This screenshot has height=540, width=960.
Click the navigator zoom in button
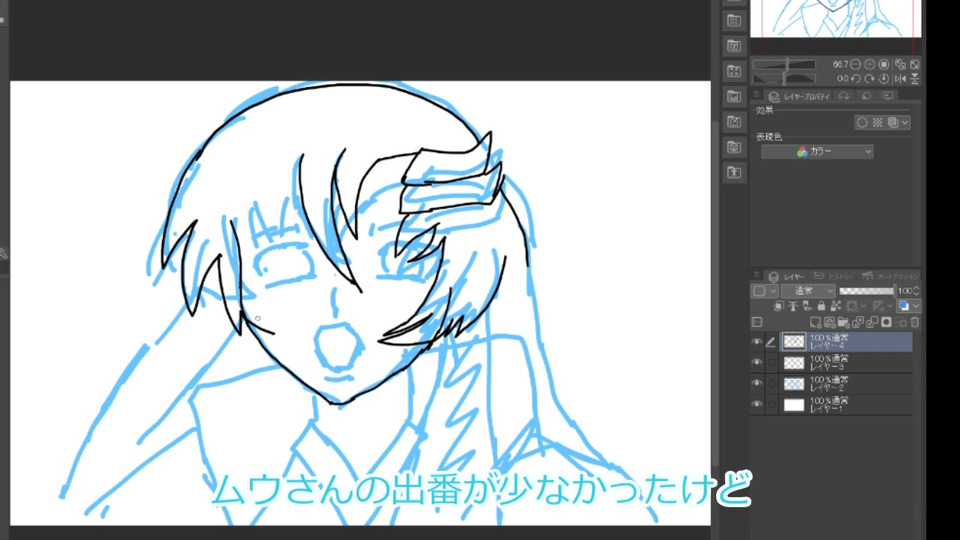(869, 64)
